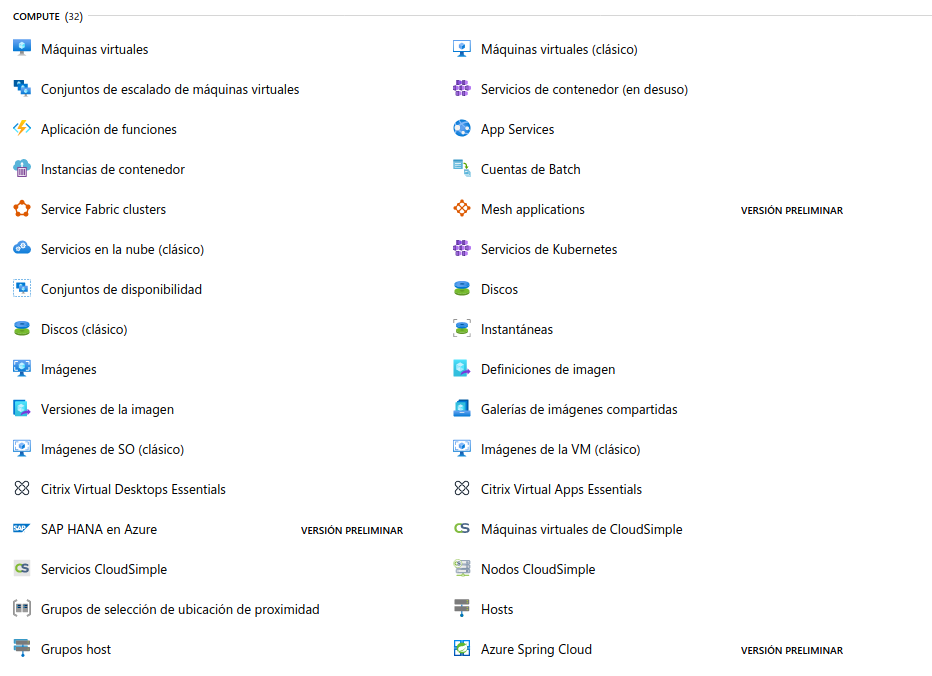Click the purple icon for Servicios de contenedor
The height and width of the screenshot is (676, 932).
click(x=462, y=88)
